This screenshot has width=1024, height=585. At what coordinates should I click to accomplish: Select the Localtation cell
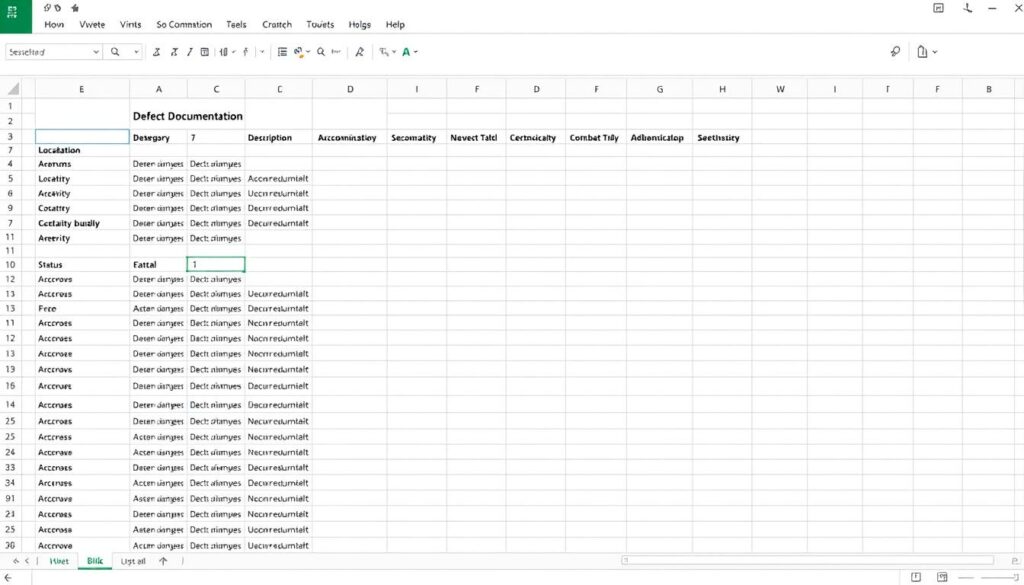[x=82, y=150]
